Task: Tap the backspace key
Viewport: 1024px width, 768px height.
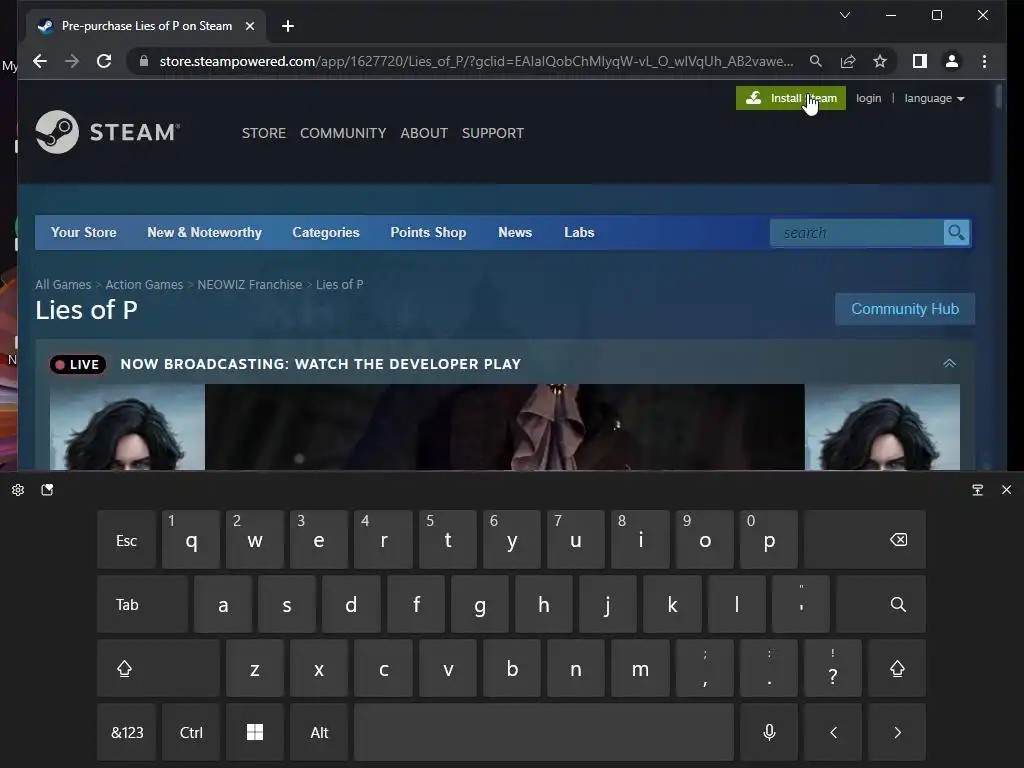Action: 865,540
